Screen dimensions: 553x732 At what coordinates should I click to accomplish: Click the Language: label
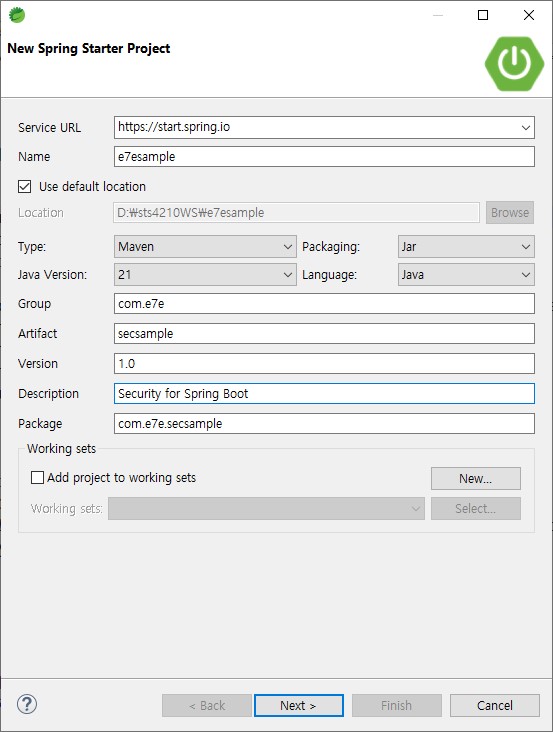(x=329, y=274)
